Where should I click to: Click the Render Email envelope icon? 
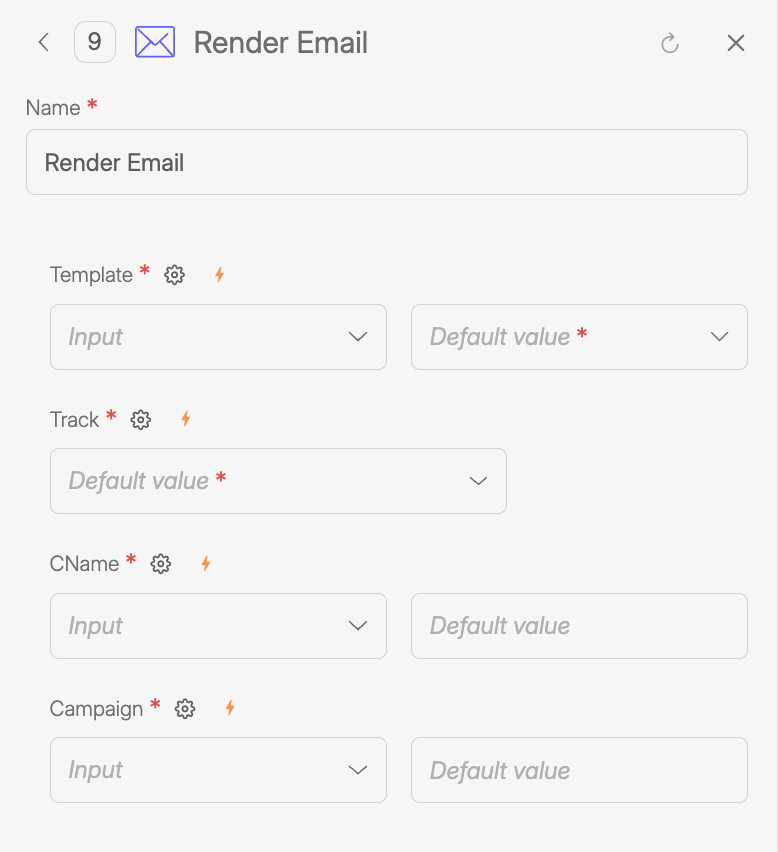point(155,42)
